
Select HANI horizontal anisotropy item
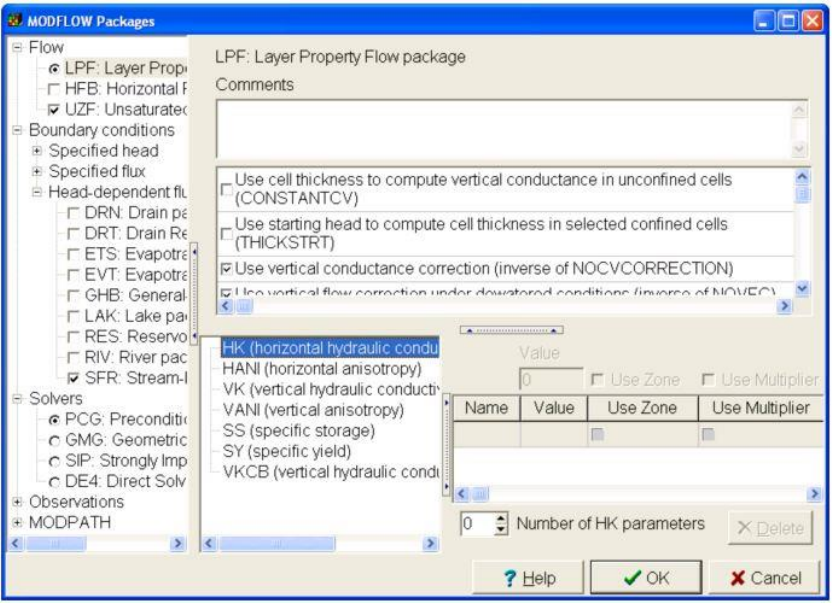coord(322,369)
